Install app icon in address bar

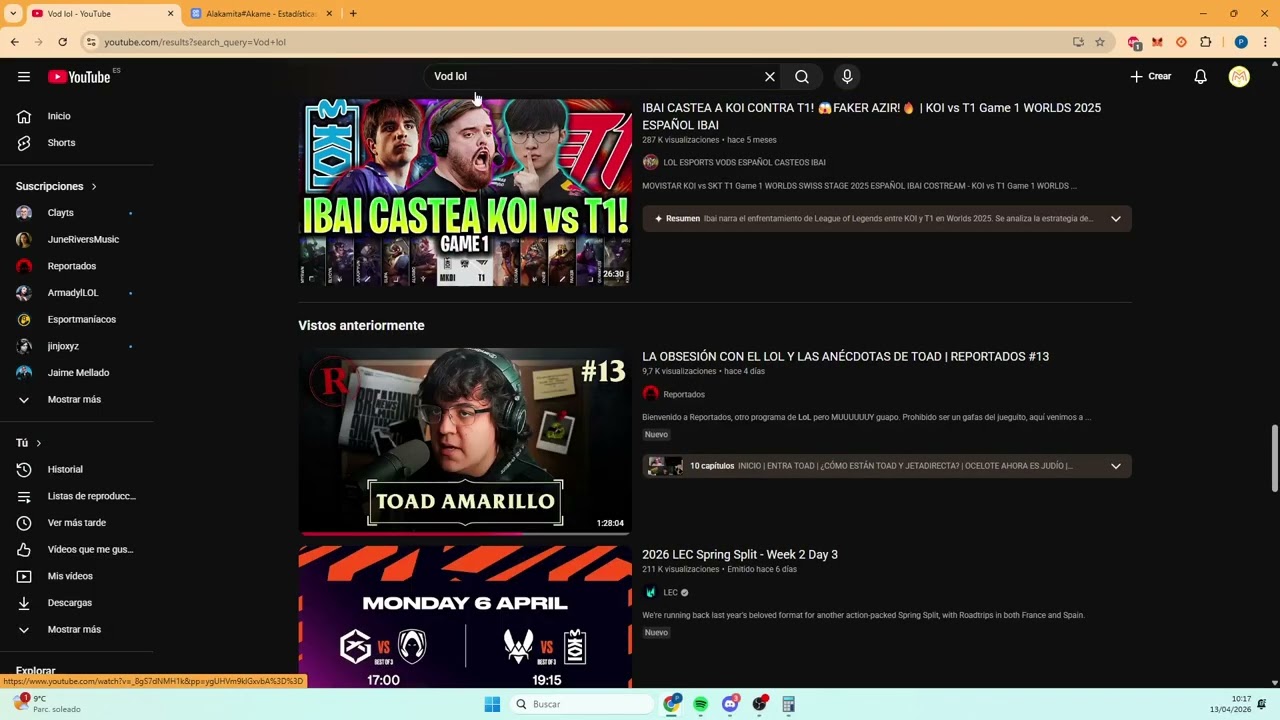click(1078, 42)
